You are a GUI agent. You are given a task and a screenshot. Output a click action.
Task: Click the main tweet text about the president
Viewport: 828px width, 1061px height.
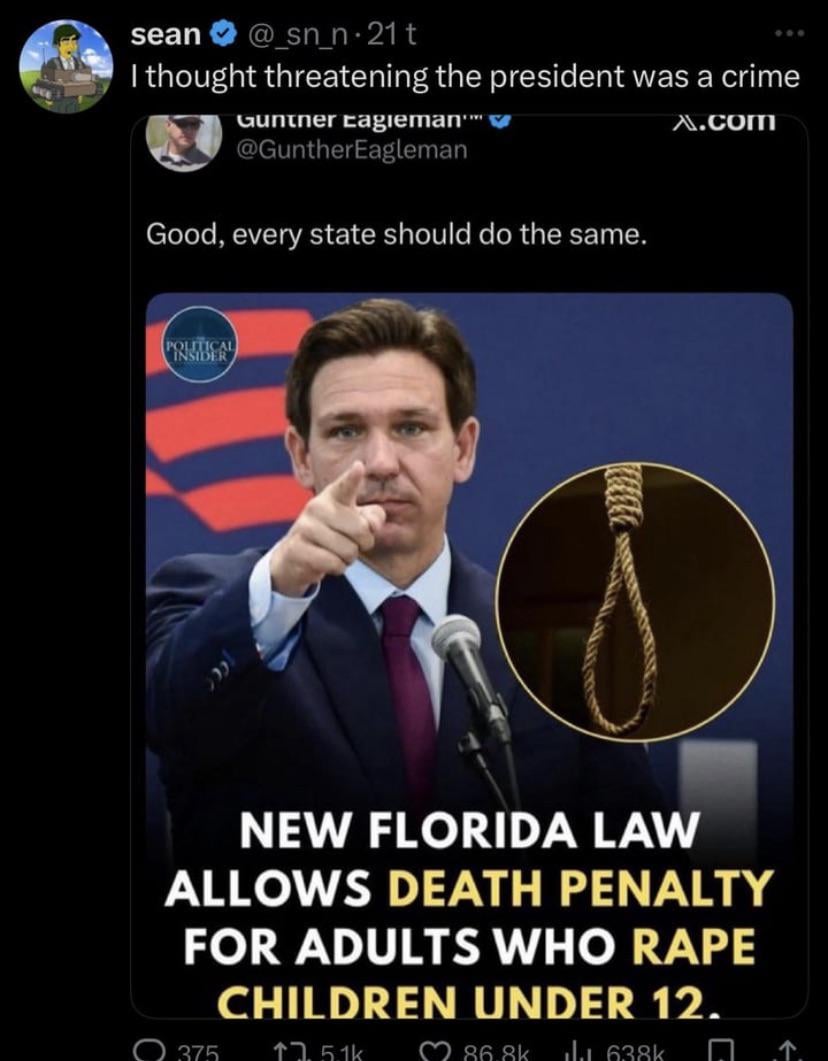pos(465,77)
